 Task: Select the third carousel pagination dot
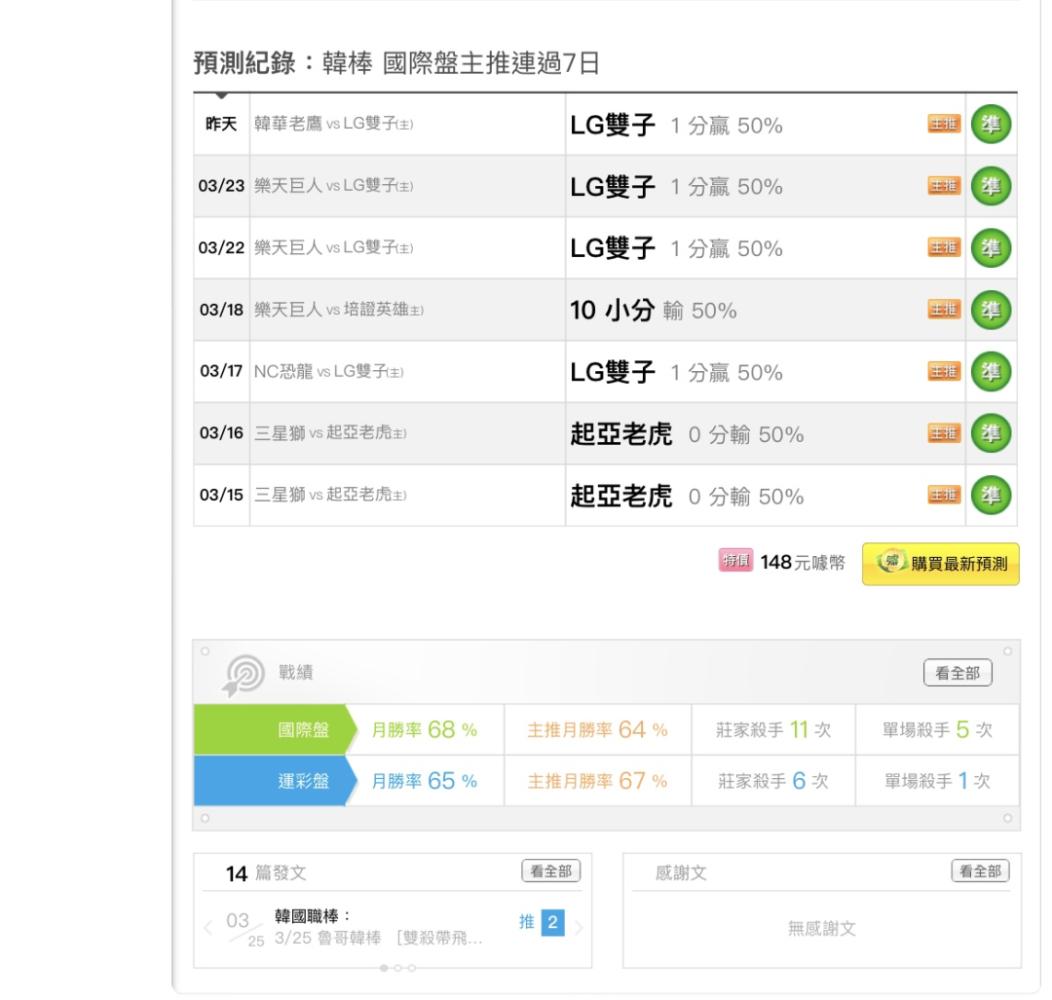[x=412, y=968]
